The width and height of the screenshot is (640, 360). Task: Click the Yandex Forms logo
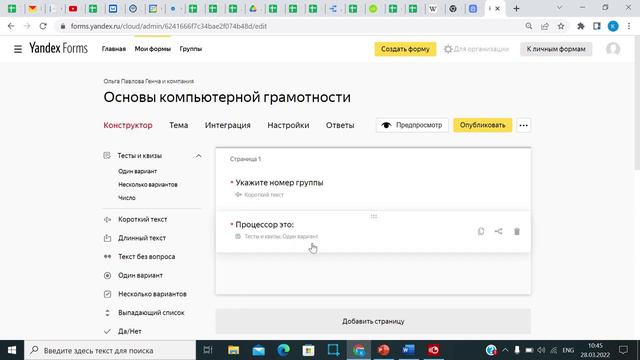[58, 48]
